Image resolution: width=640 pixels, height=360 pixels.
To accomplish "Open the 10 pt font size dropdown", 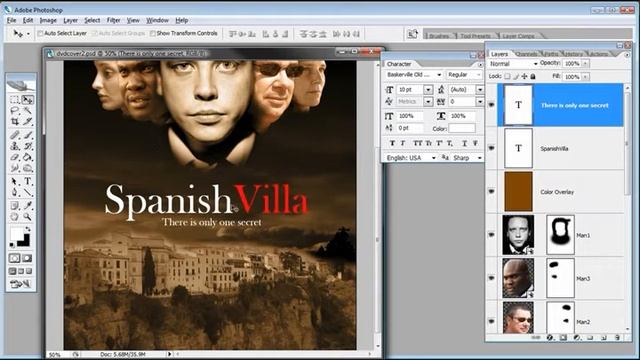I will coord(428,89).
